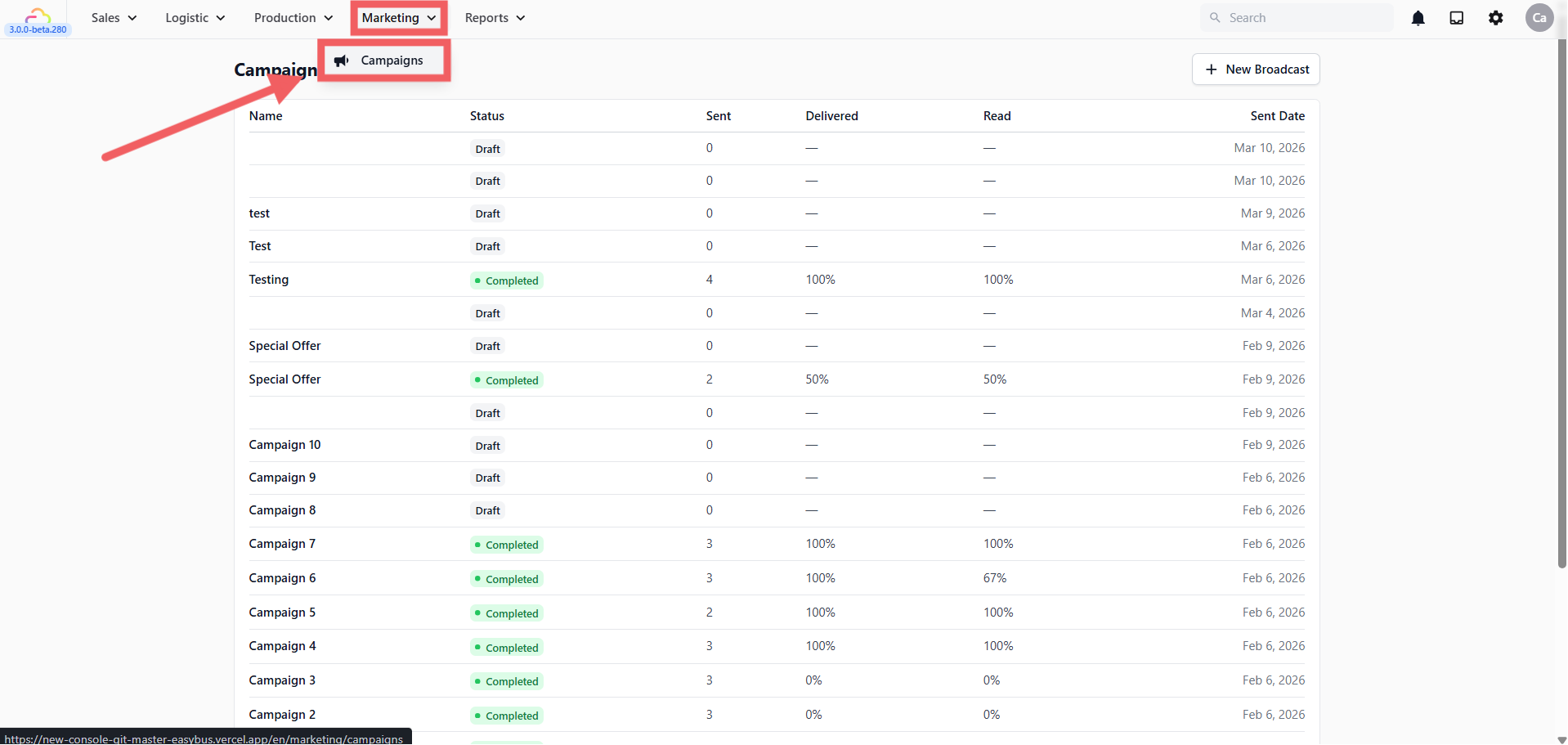The width and height of the screenshot is (1568, 745).
Task: Click the Completed badge for Campaign 5
Action: pos(507,613)
